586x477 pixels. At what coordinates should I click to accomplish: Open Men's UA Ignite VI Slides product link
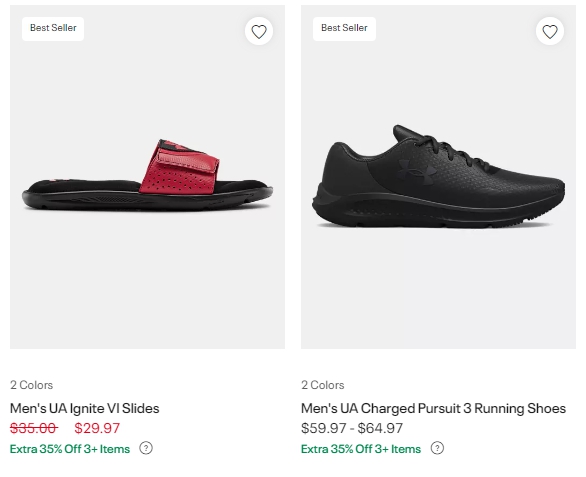[84, 408]
